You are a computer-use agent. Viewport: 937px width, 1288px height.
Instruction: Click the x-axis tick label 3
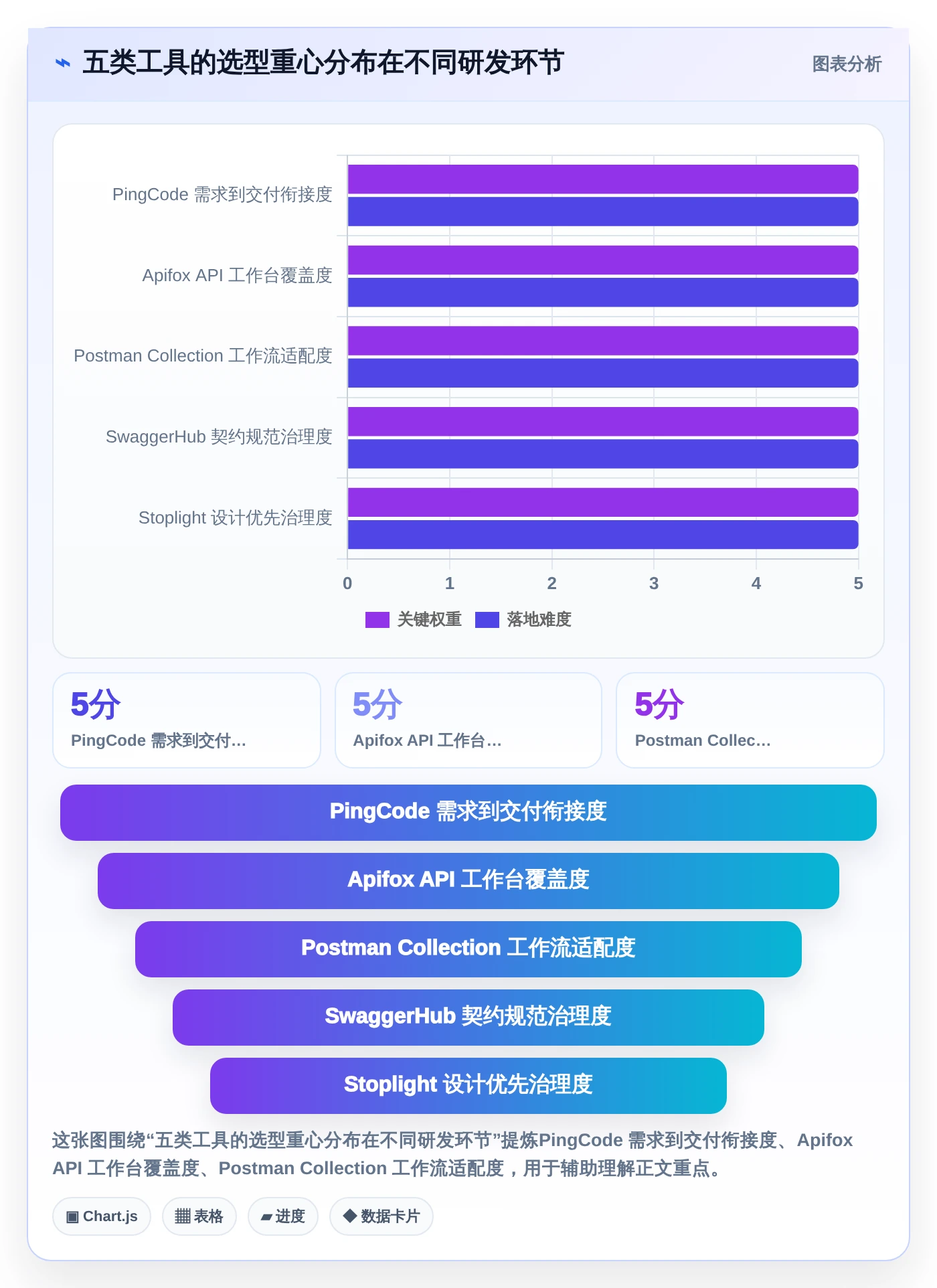[654, 584]
